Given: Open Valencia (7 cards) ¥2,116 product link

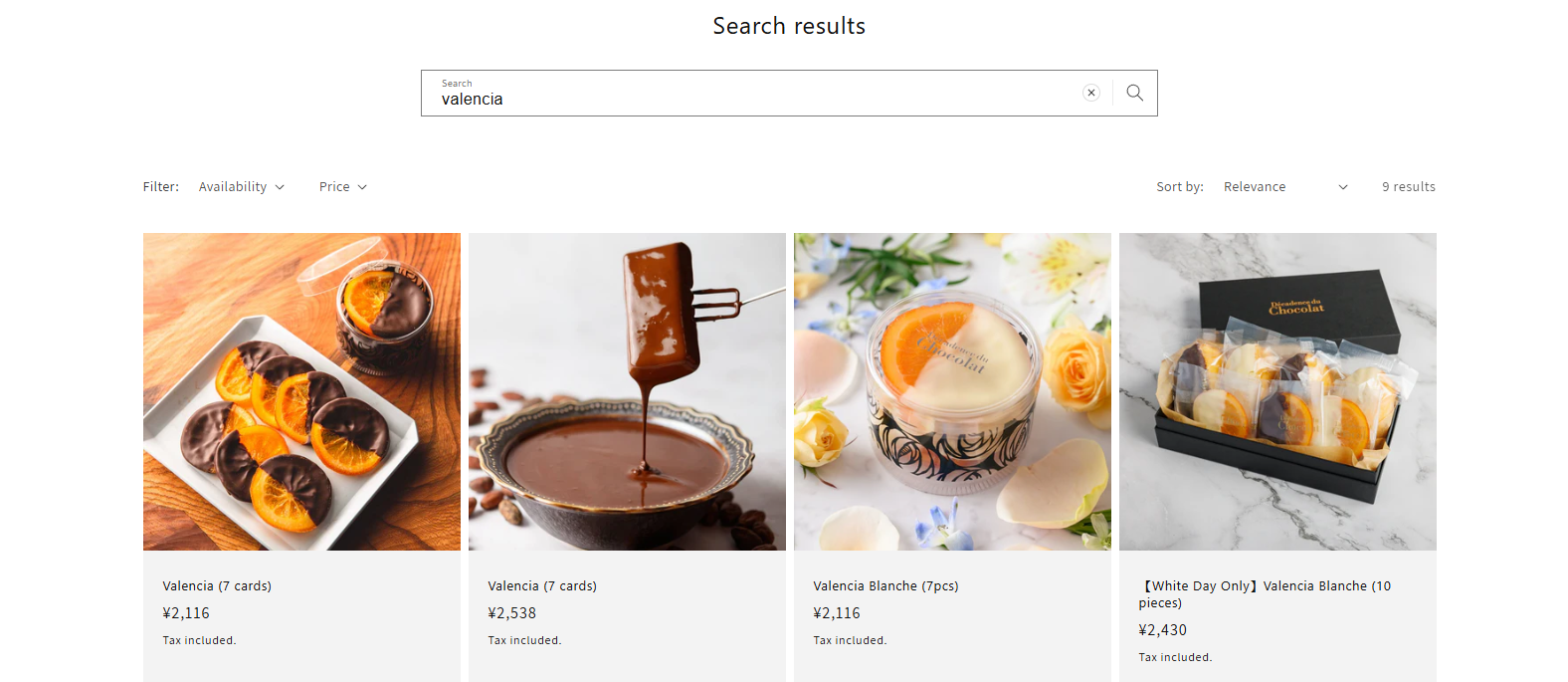Looking at the screenshot, I should coord(217,586).
